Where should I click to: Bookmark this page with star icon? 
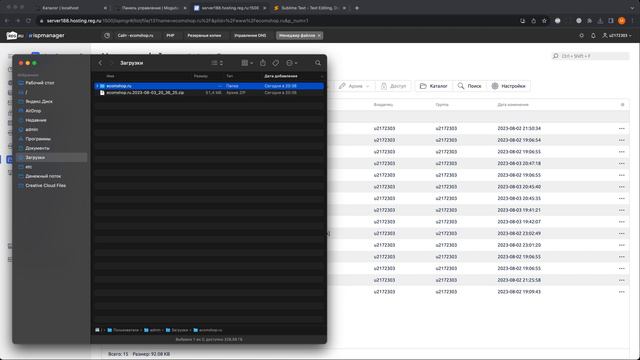coord(544,20)
